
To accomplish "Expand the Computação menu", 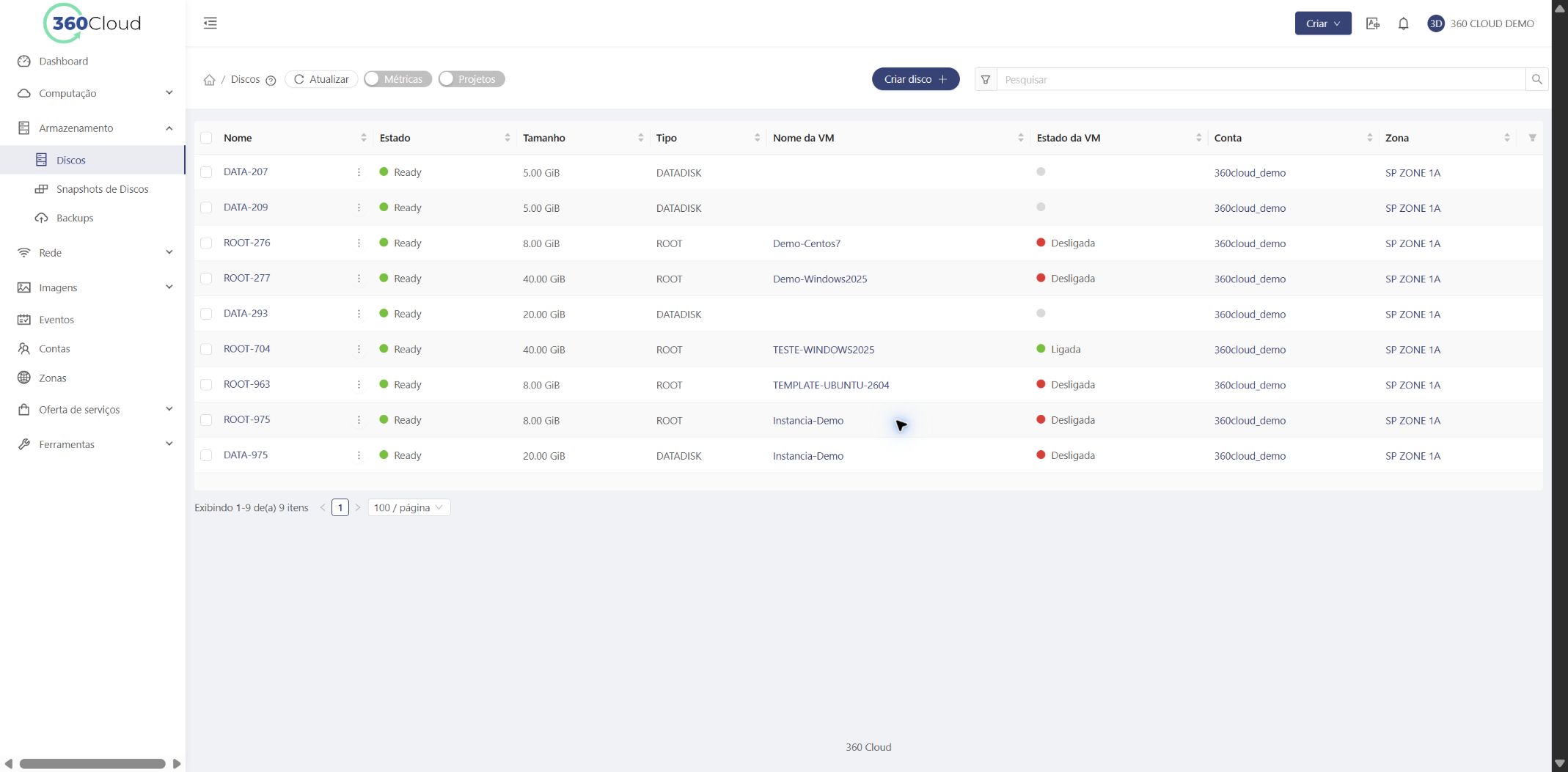I will click(x=92, y=93).
